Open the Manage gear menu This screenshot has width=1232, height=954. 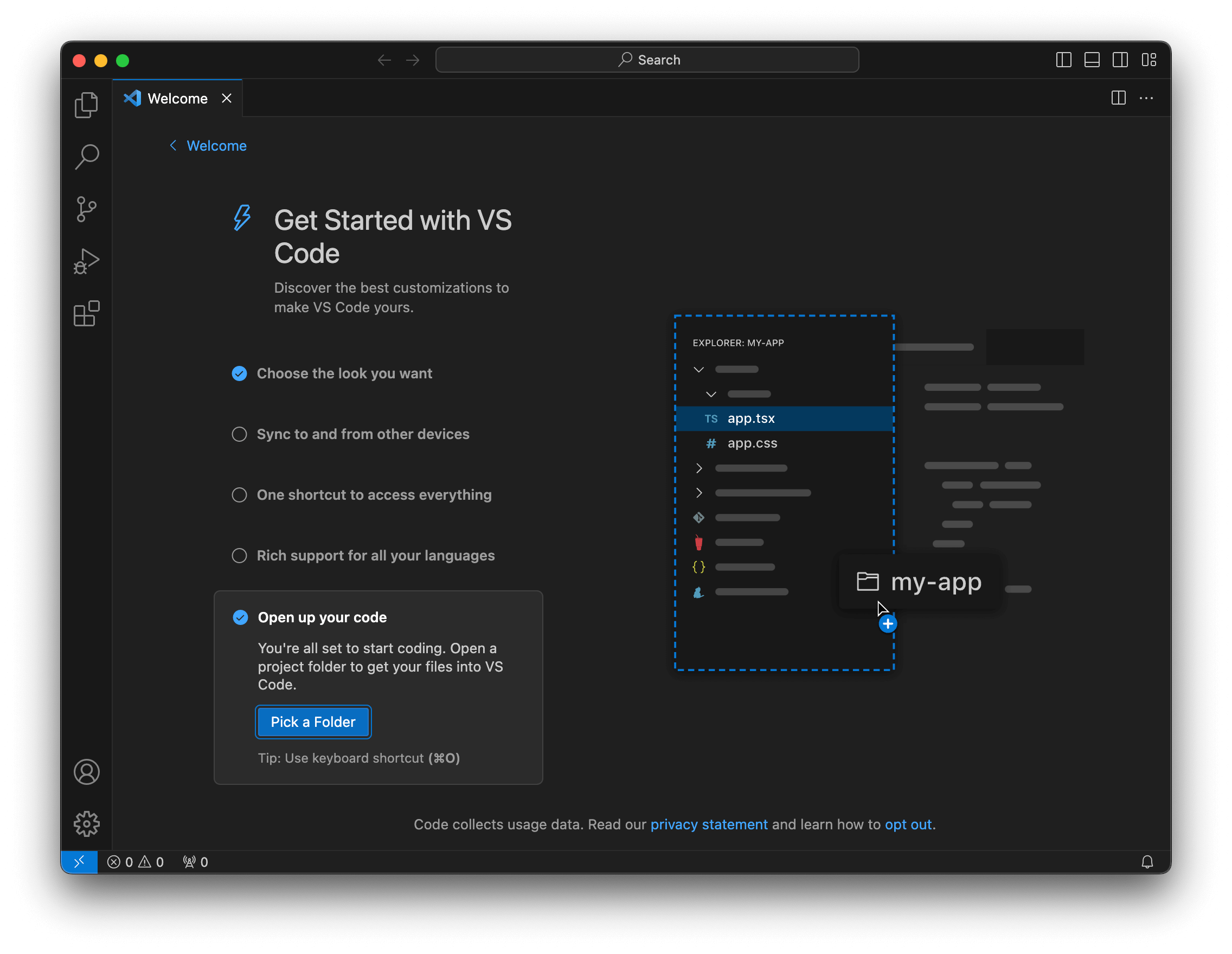tap(86, 823)
